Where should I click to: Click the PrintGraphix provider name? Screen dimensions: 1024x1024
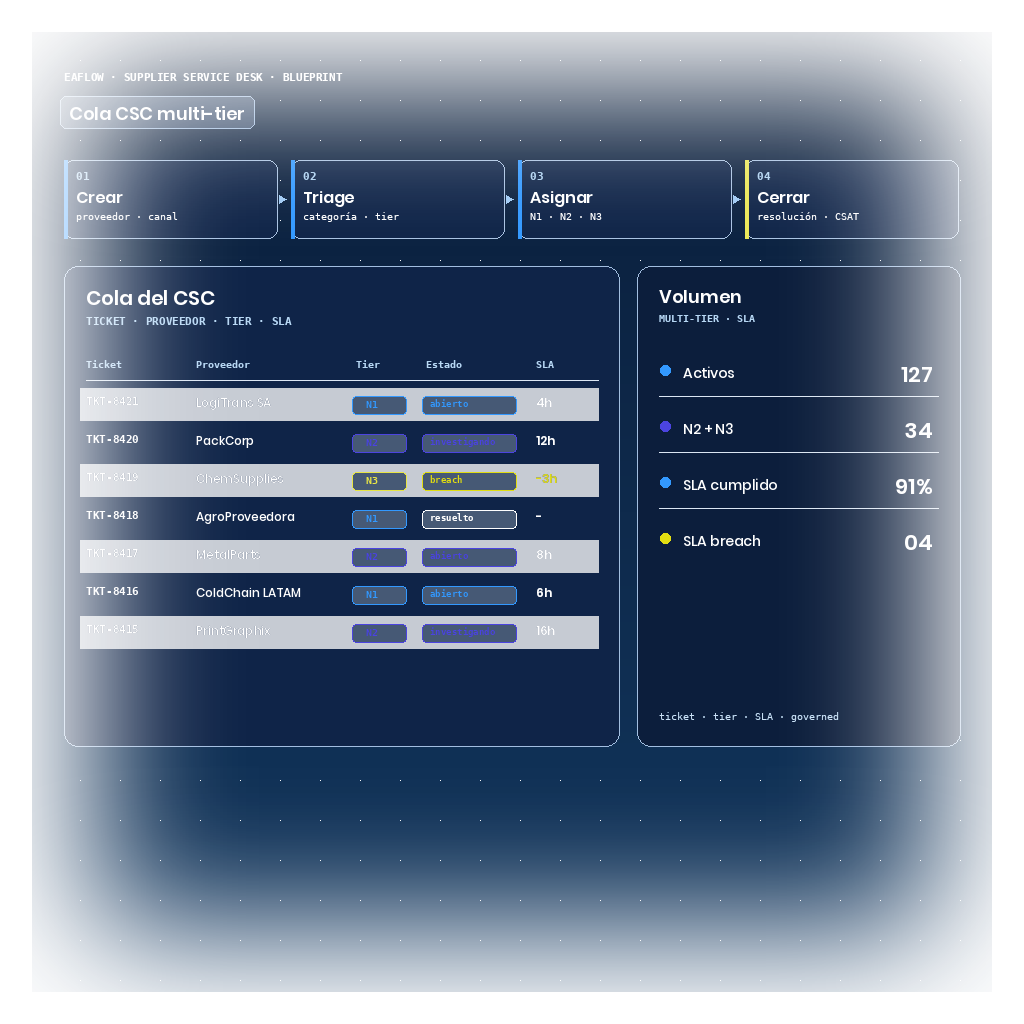point(233,631)
